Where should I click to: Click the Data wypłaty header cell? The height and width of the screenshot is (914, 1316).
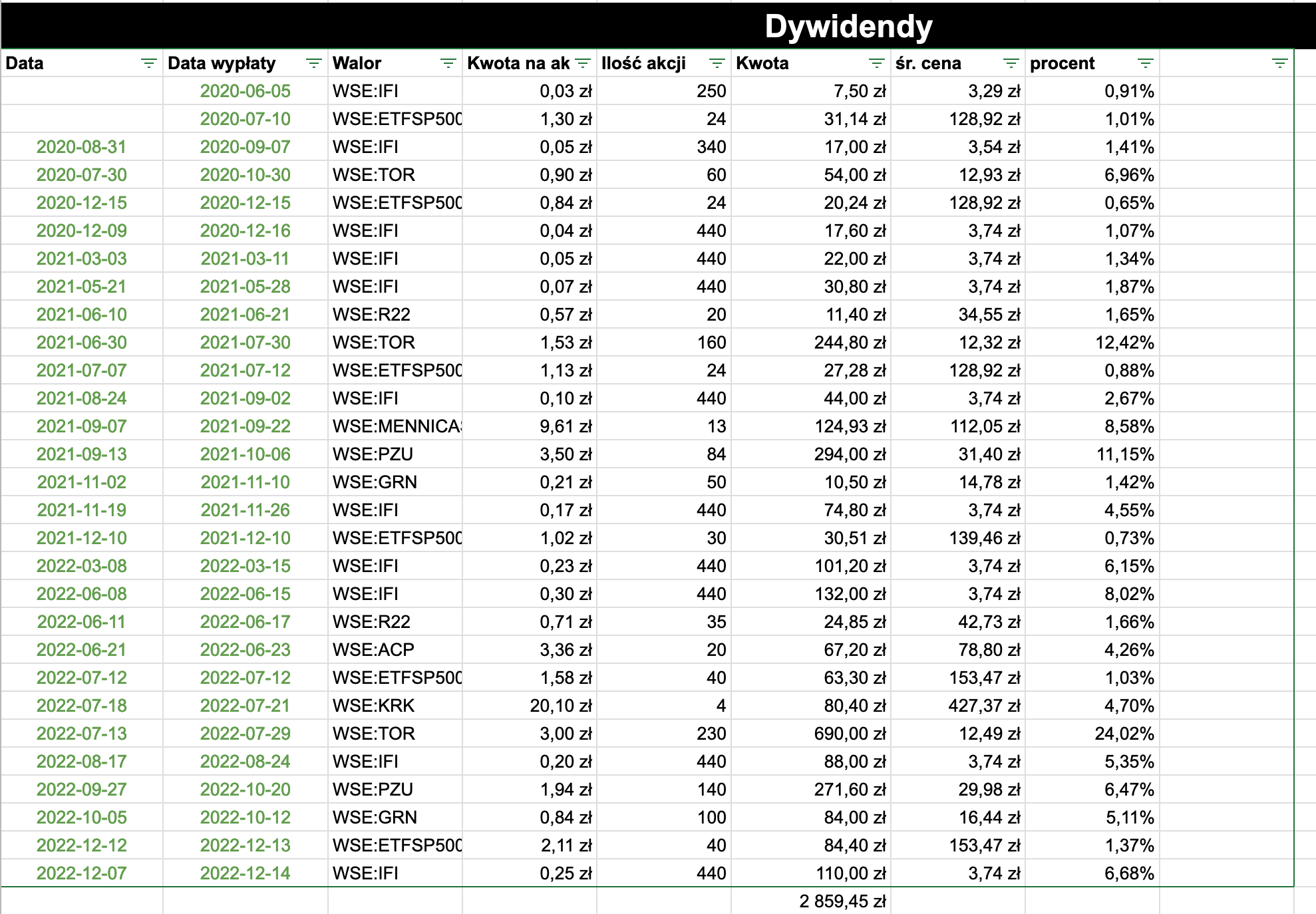click(246, 63)
